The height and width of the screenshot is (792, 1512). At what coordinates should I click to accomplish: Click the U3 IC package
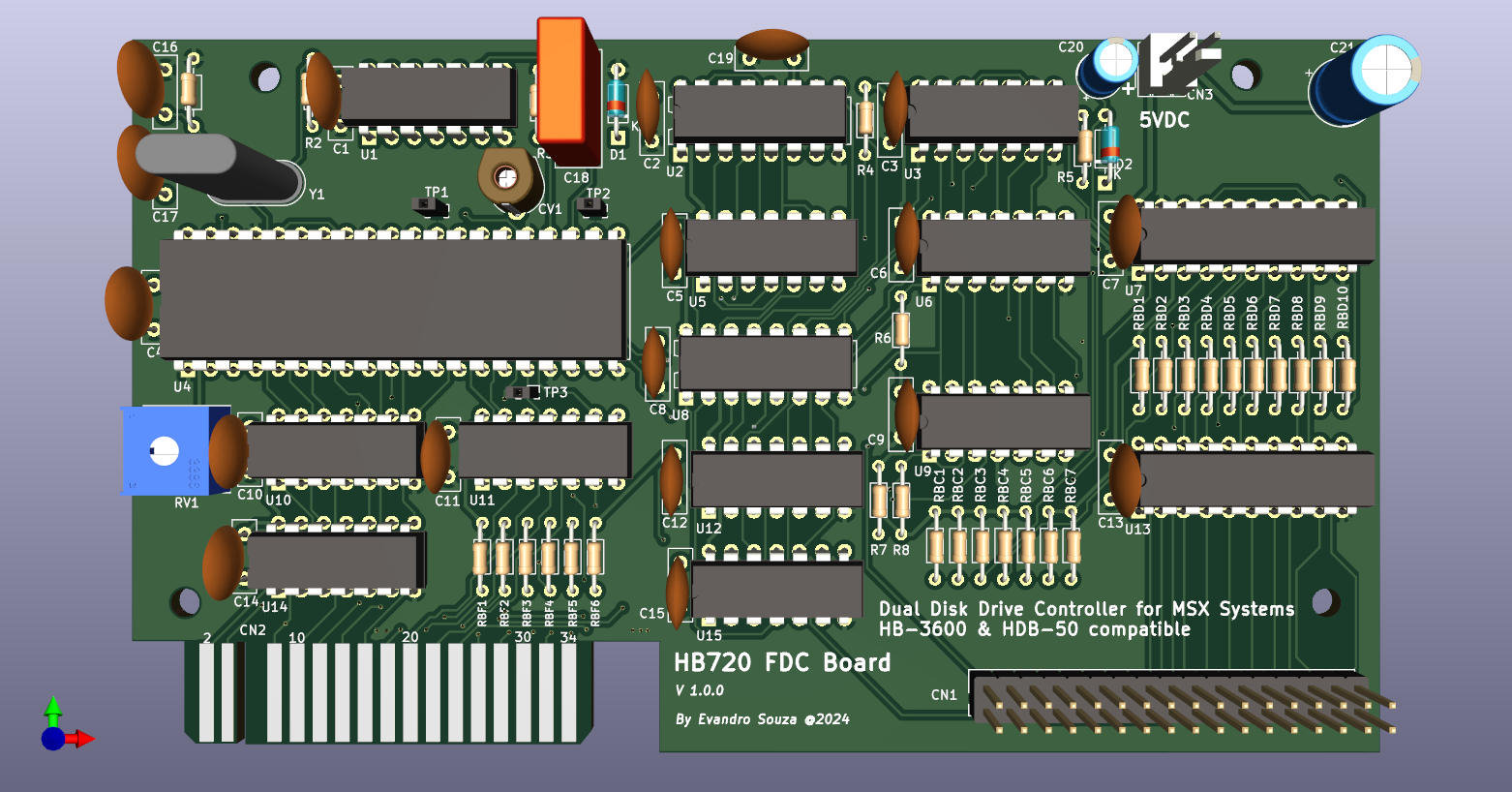[x=993, y=114]
